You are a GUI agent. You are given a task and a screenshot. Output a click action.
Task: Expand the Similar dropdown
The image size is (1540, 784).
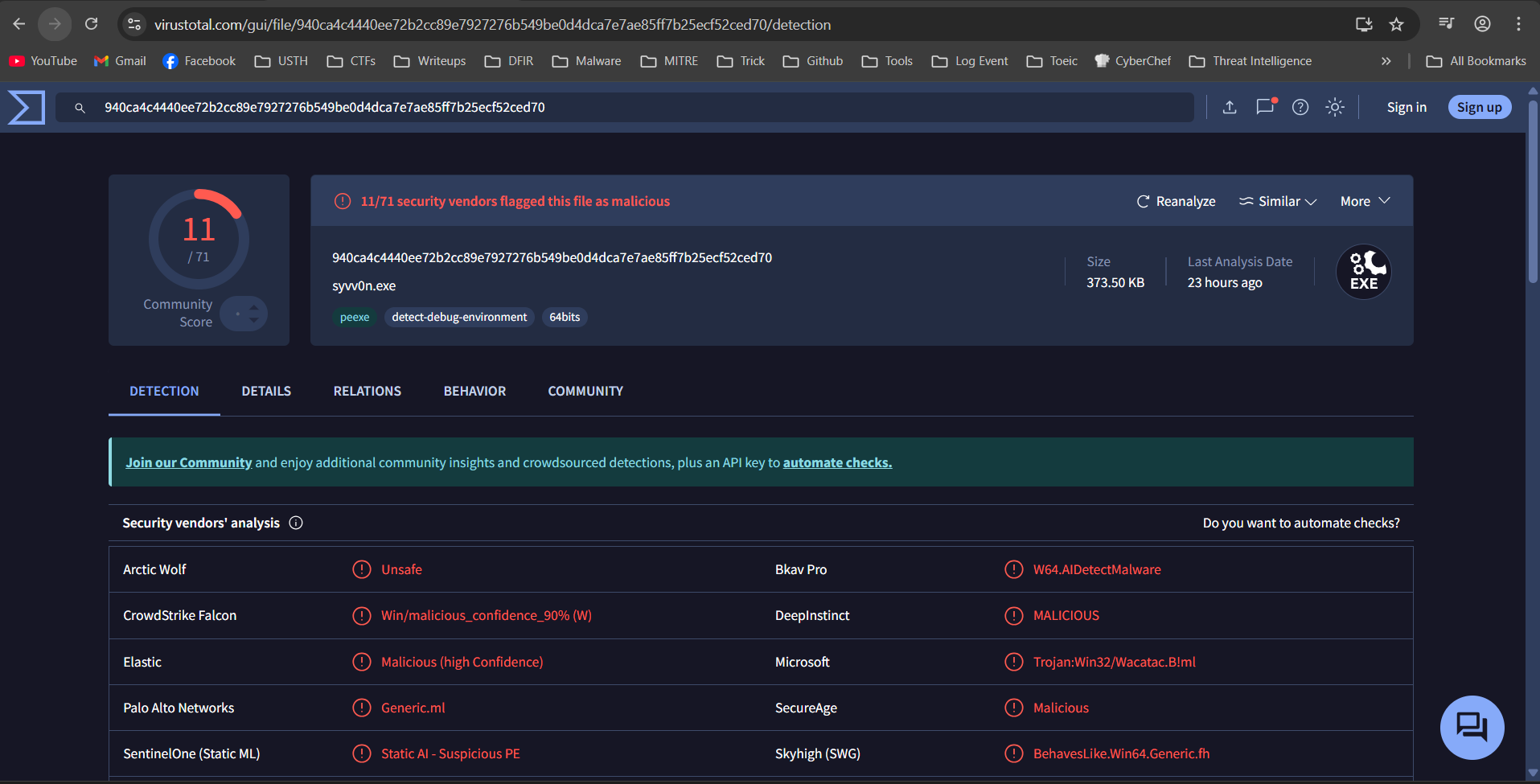[x=1278, y=202]
